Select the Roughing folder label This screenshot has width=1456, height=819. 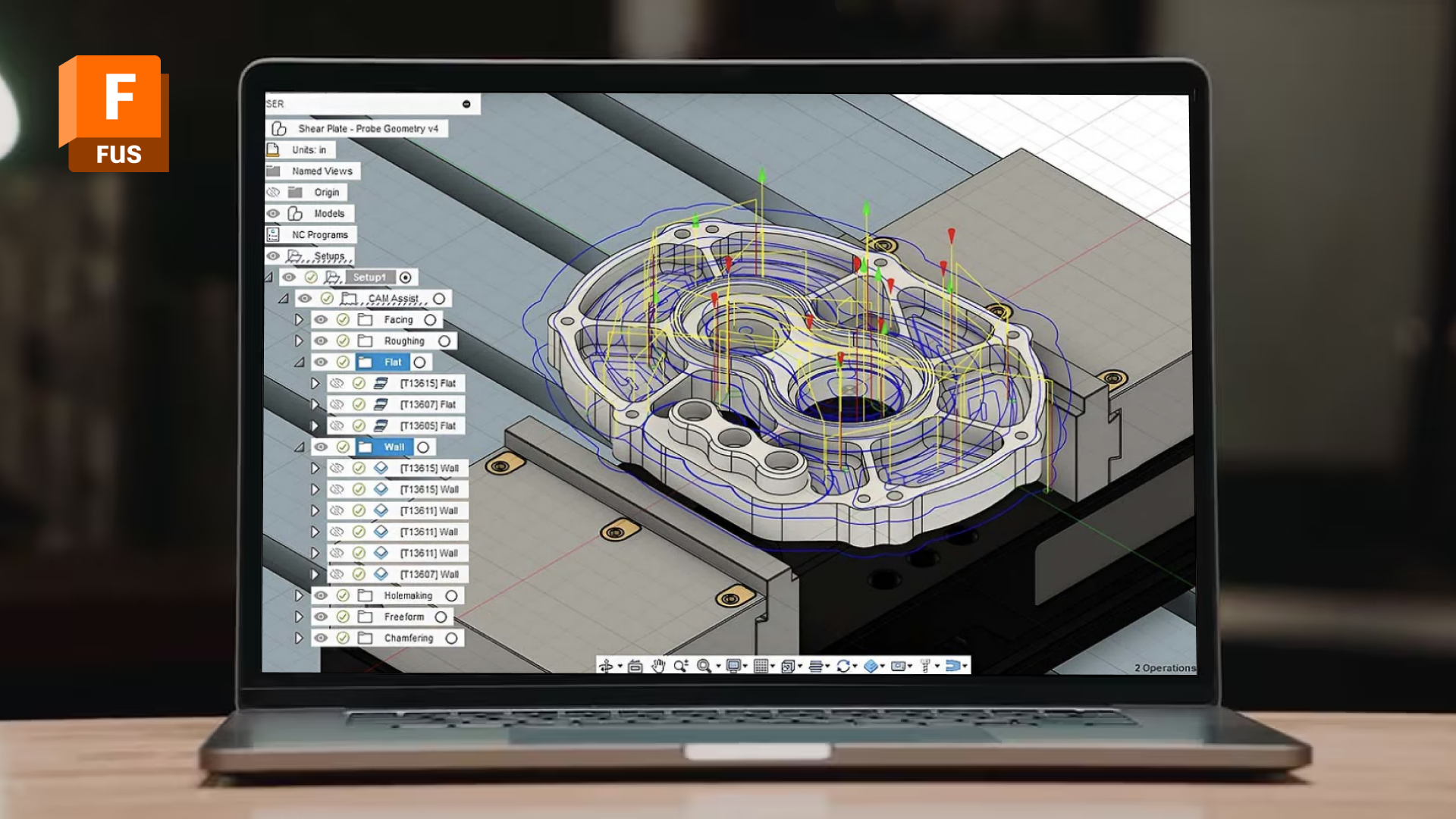coord(404,341)
